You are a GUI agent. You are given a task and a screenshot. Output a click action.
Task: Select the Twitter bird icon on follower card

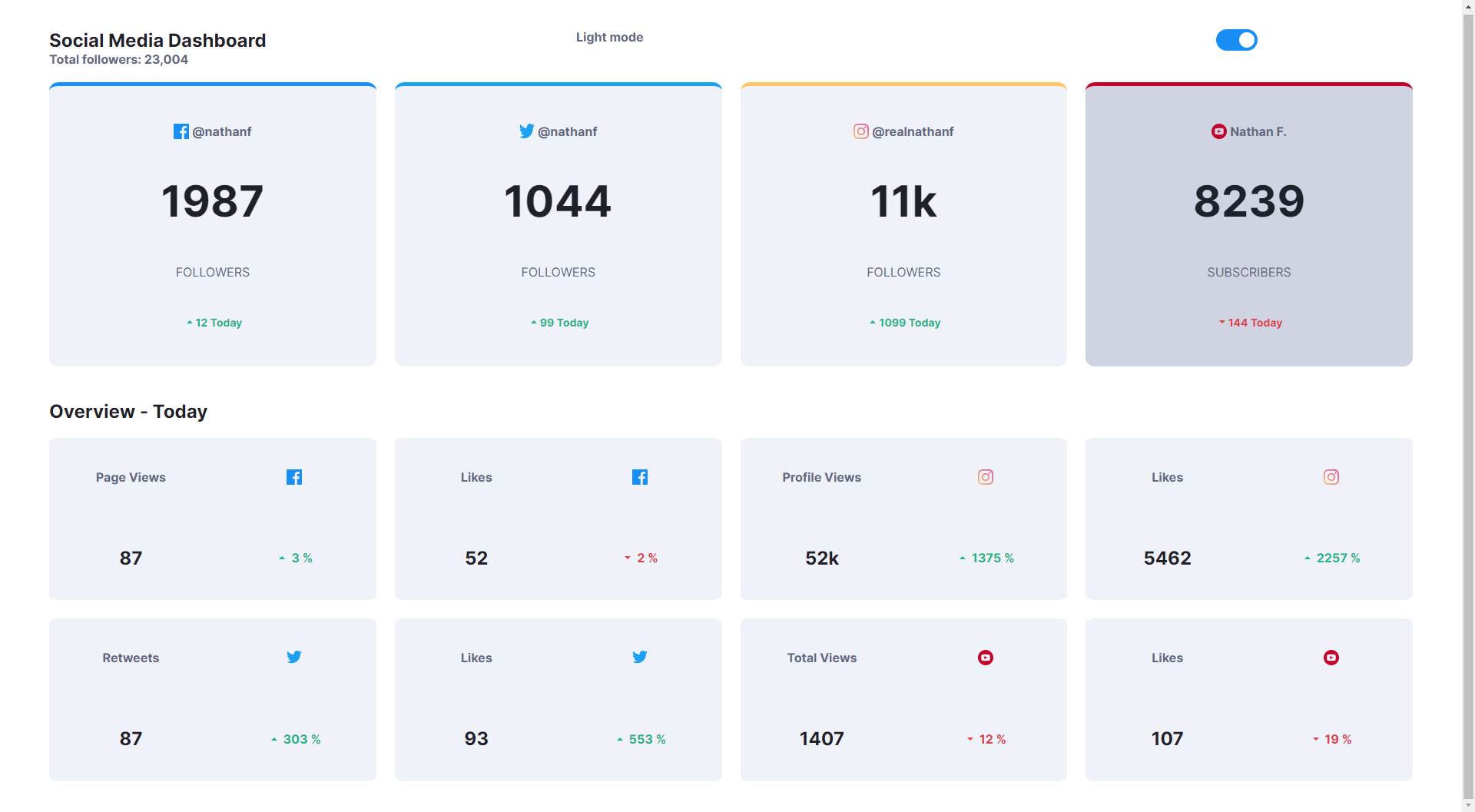coord(526,131)
